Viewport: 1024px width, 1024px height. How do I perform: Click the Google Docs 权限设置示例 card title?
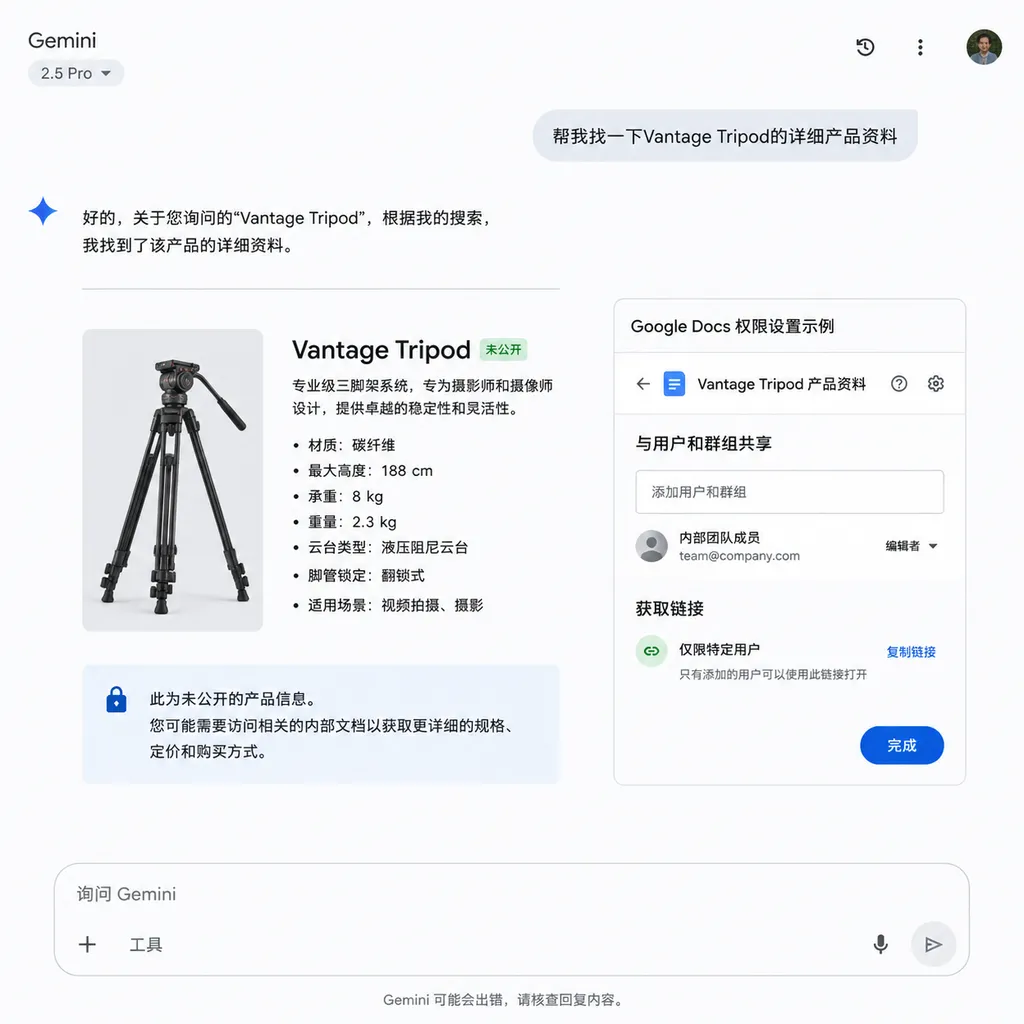coord(732,326)
